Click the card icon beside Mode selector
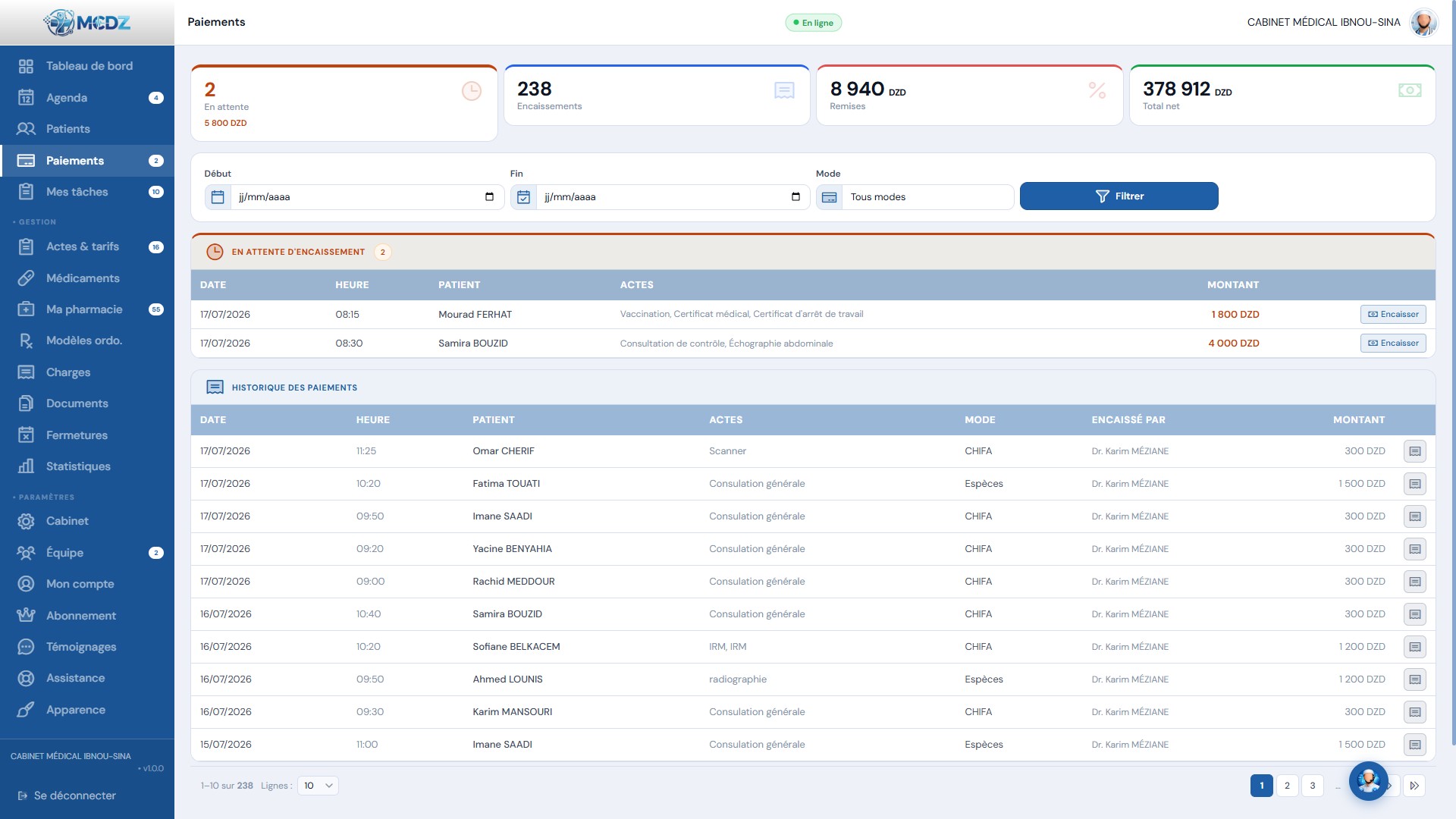The width and height of the screenshot is (1456, 819). click(x=829, y=197)
